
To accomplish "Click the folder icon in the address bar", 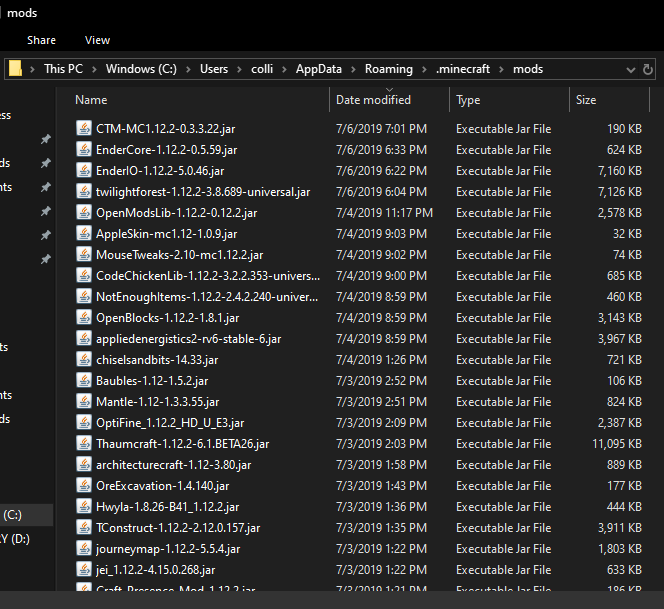I will pos(15,69).
